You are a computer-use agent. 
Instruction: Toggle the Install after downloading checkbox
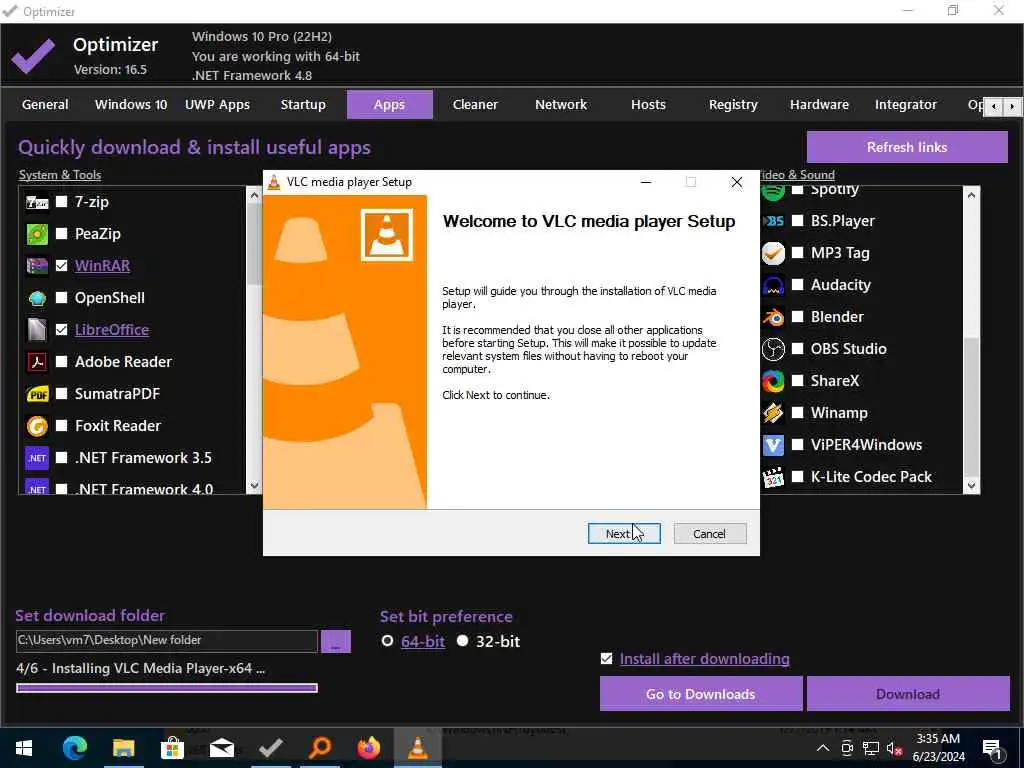607,658
